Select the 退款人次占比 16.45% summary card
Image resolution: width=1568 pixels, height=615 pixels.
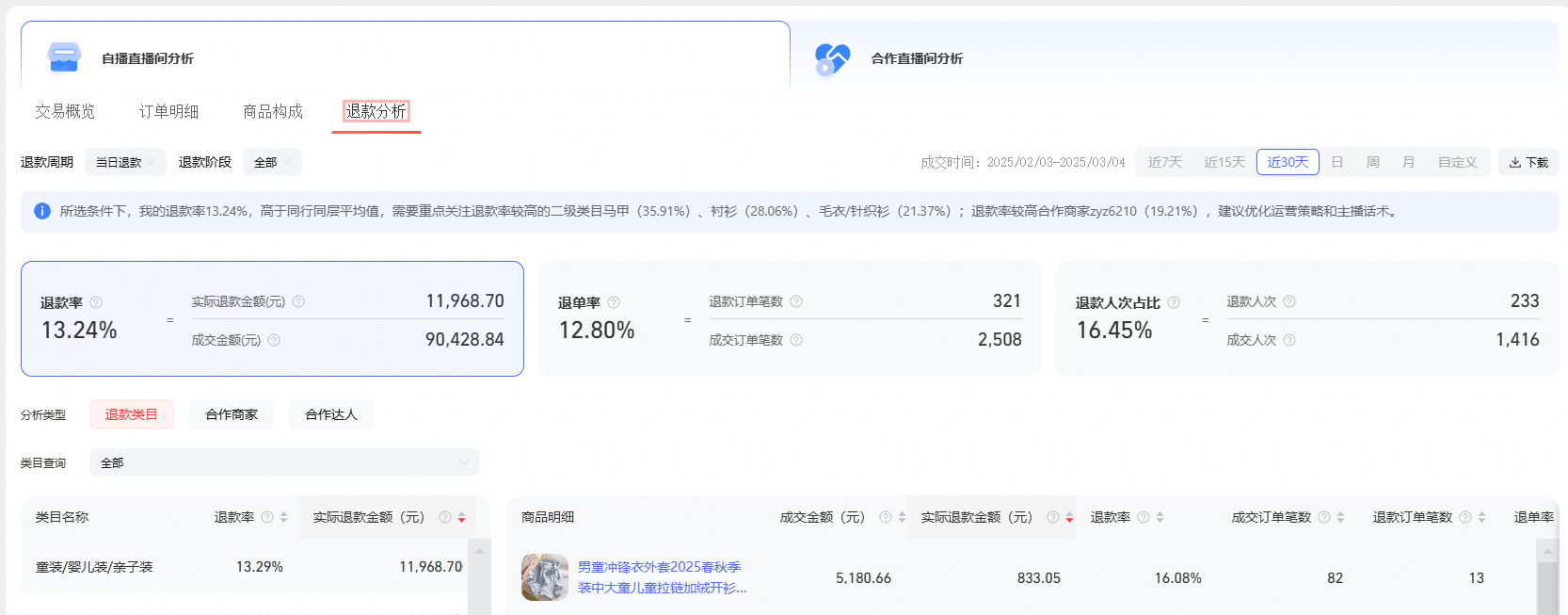(x=1307, y=319)
